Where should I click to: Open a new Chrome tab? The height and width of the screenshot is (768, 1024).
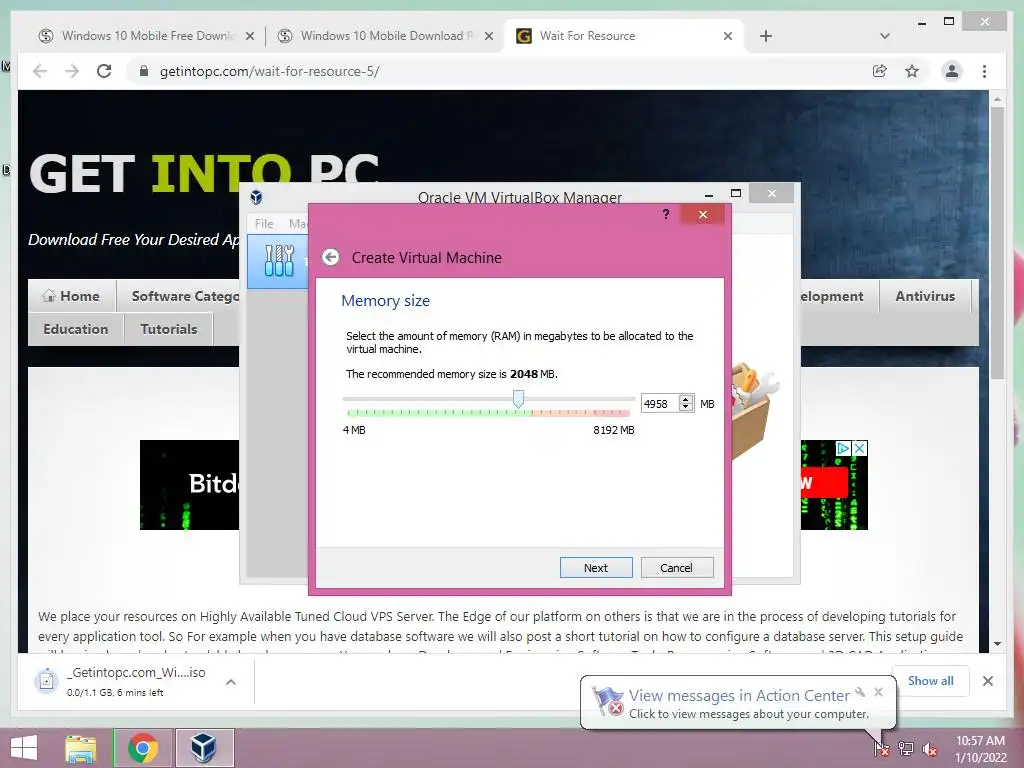(x=766, y=37)
